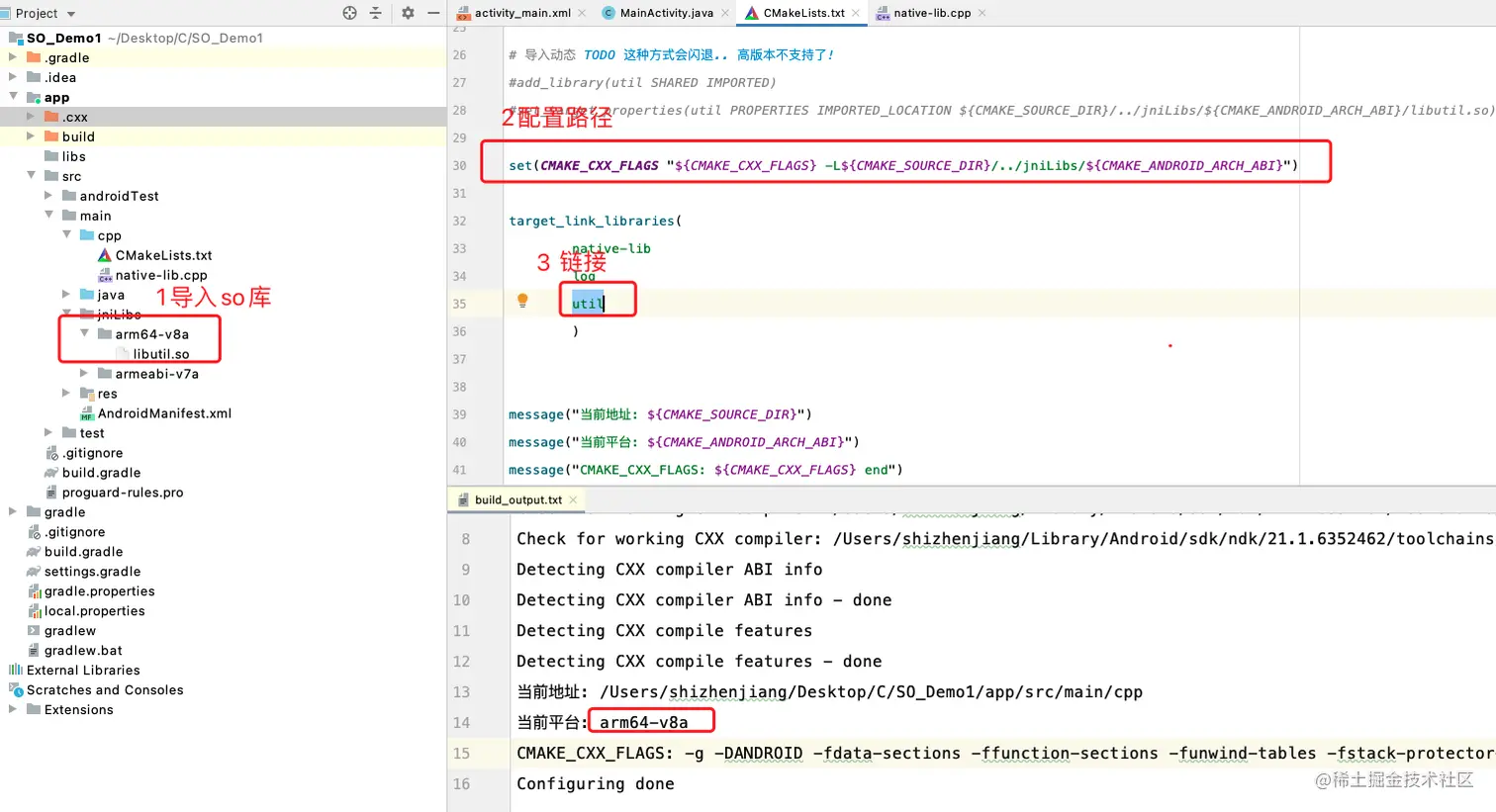Open gradle.properties file
The image size is (1496, 812).
pos(99,591)
